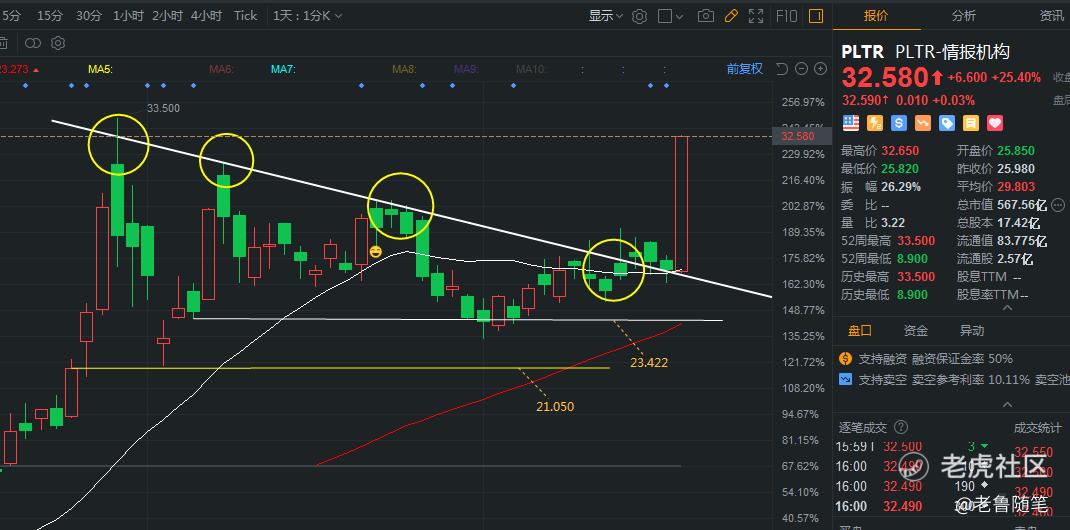
Task: Open the layout square dropdown
Action: tap(671, 16)
